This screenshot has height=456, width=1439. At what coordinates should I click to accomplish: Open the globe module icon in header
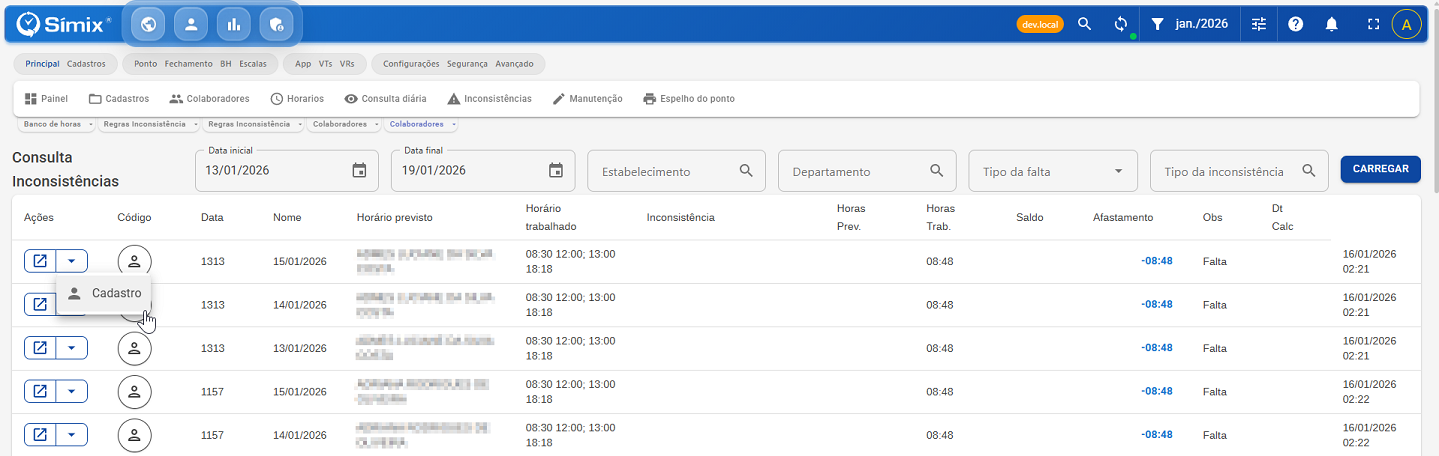(148, 24)
